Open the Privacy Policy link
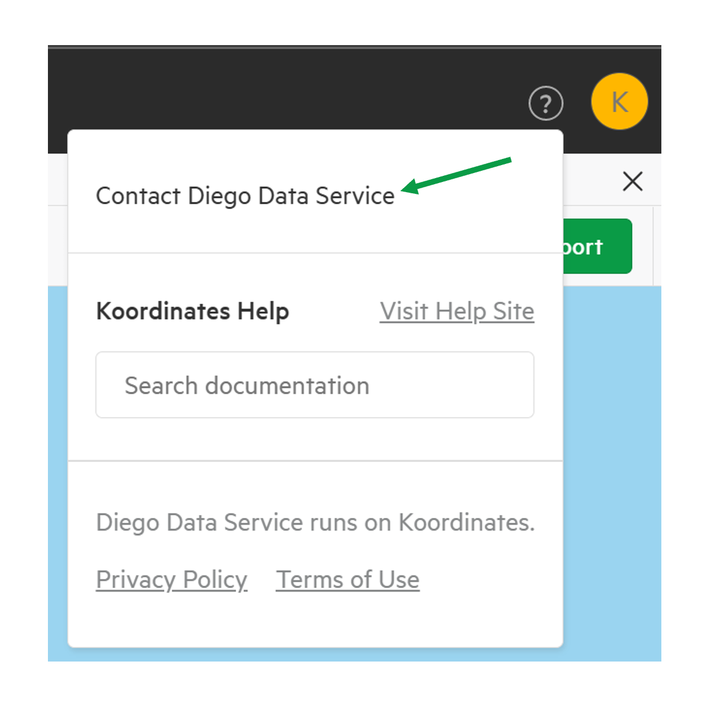The width and height of the screenshot is (720, 719). click(x=172, y=580)
